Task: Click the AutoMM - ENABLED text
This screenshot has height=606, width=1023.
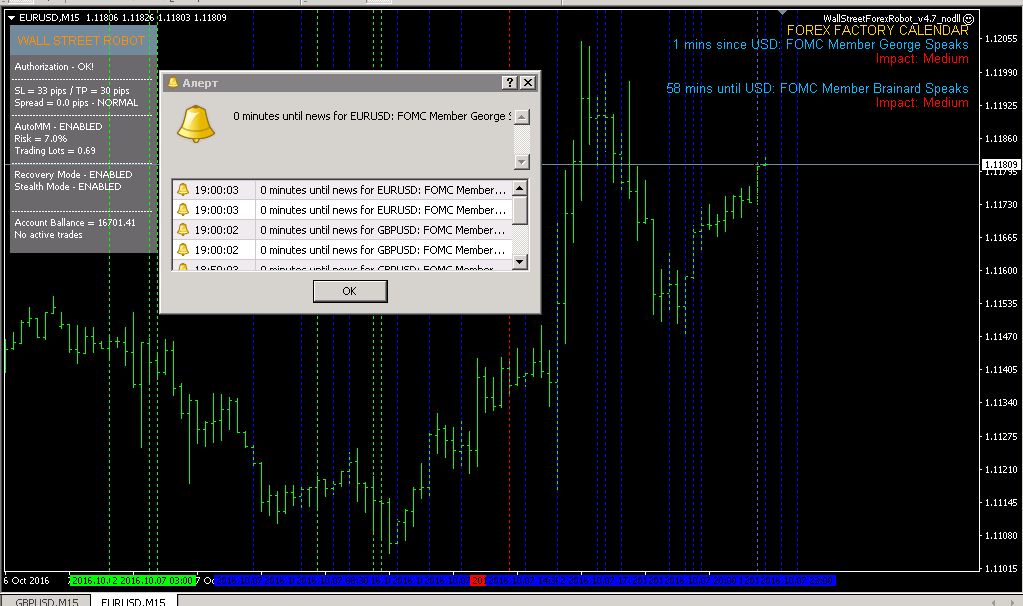Action: coord(58,127)
